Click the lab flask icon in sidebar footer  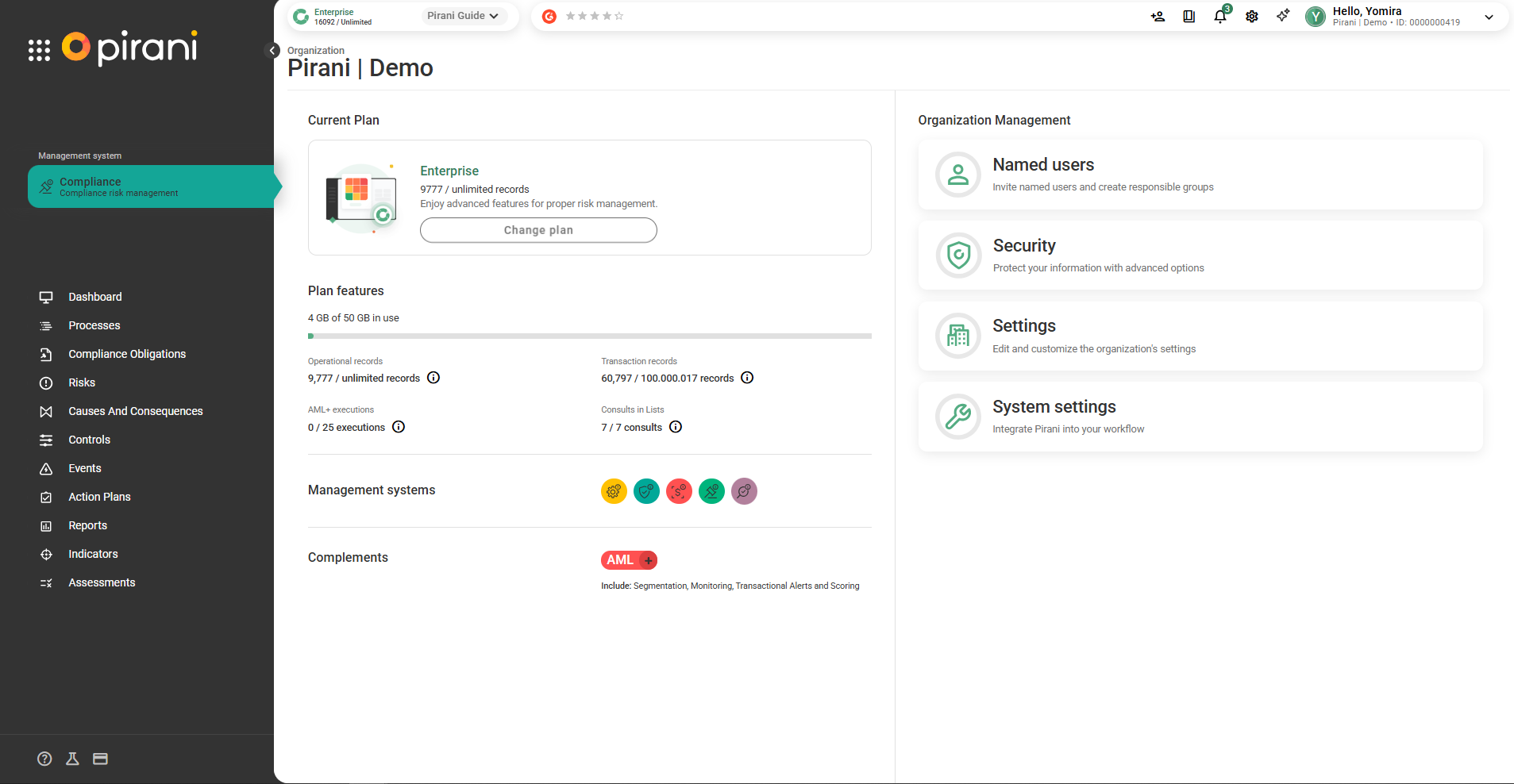click(x=72, y=759)
